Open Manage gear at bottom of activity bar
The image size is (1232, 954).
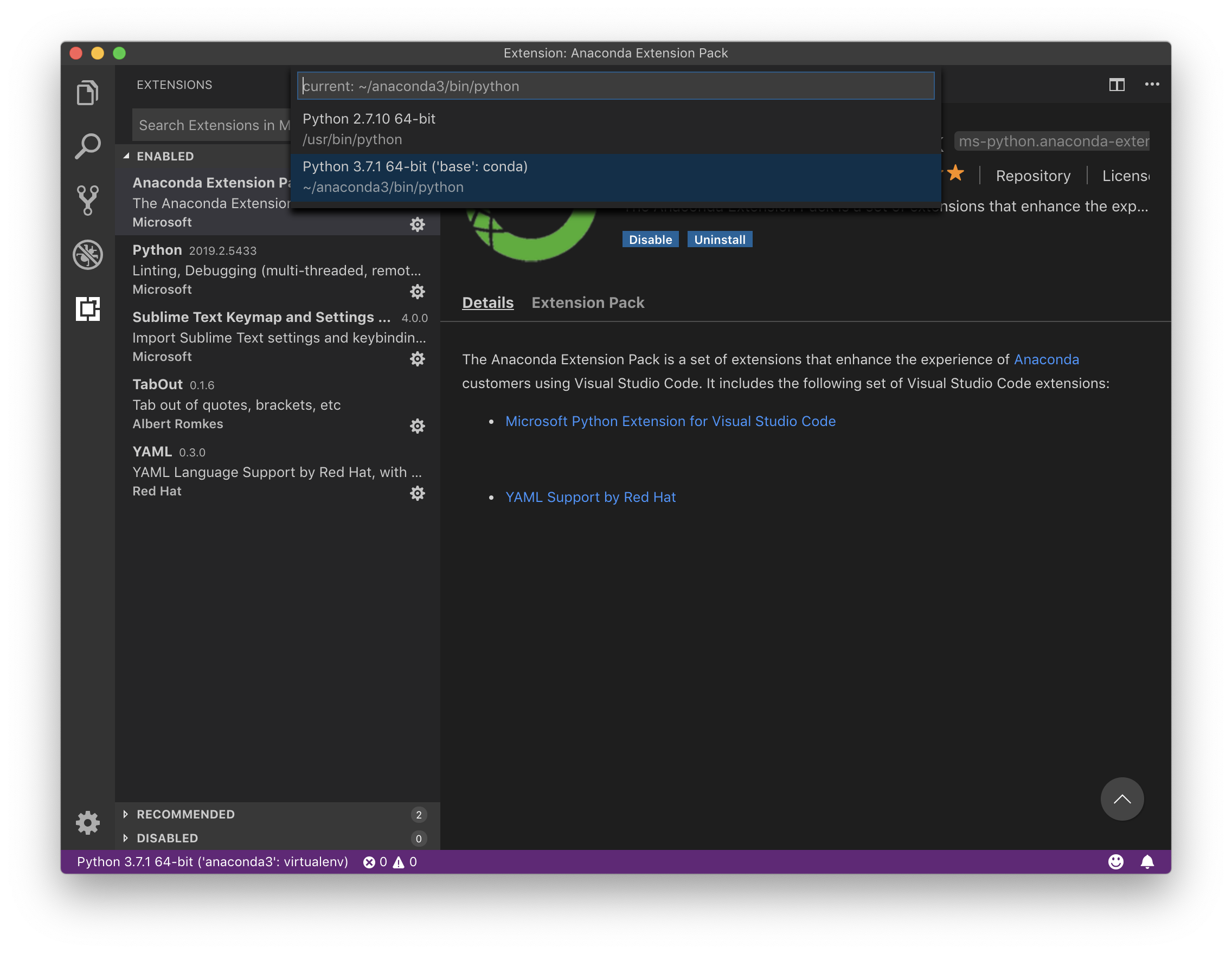pyautogui.click(x=87, y=823)
